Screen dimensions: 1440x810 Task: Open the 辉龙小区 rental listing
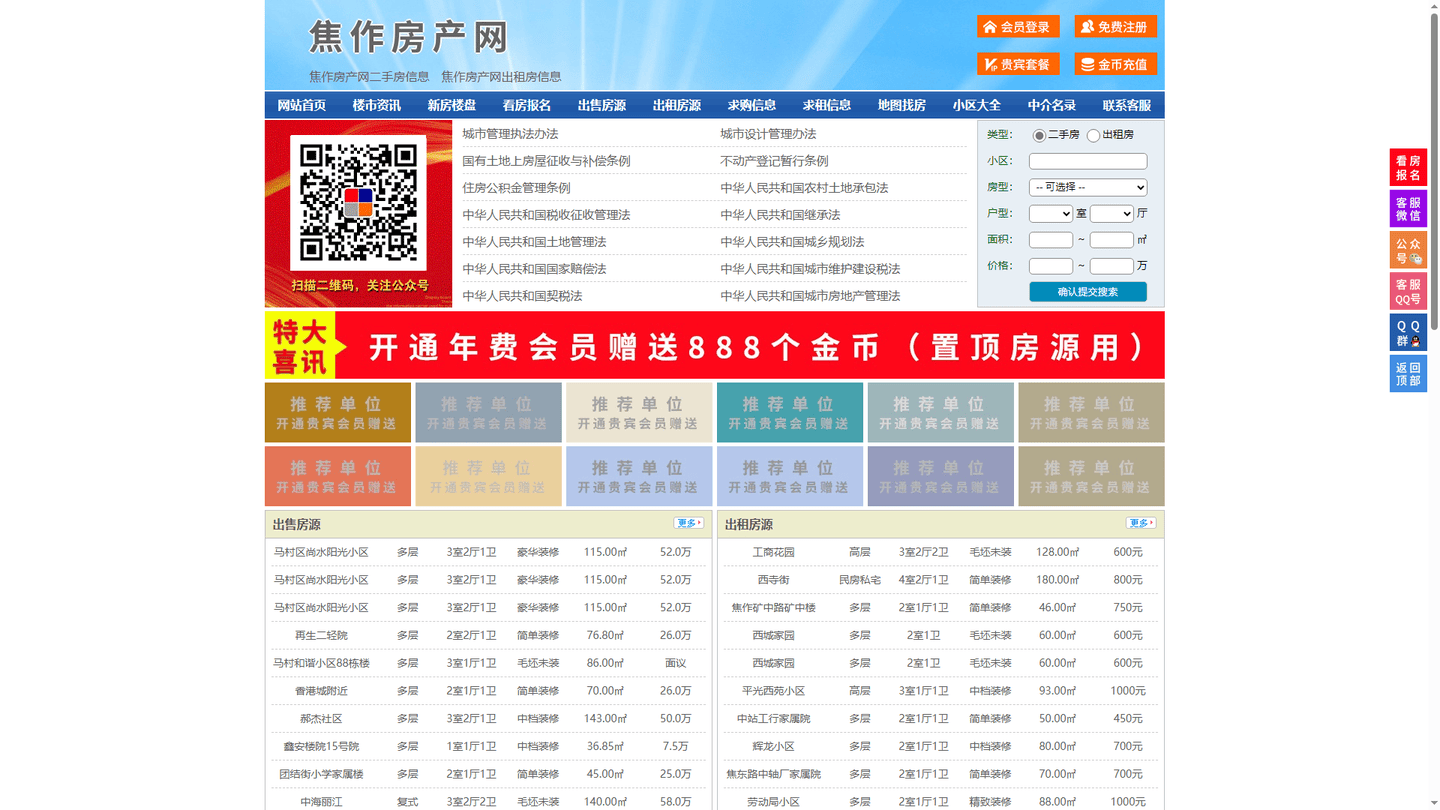(773, 747)
